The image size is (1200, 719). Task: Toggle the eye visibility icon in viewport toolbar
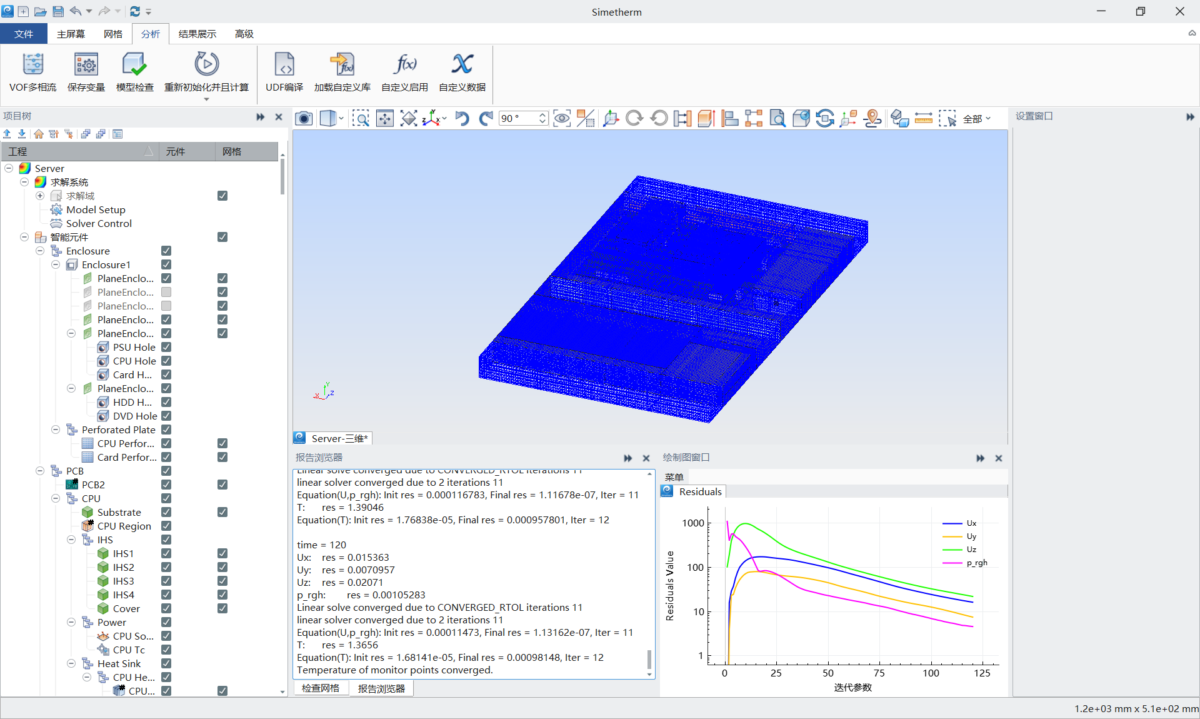[562, 118]
